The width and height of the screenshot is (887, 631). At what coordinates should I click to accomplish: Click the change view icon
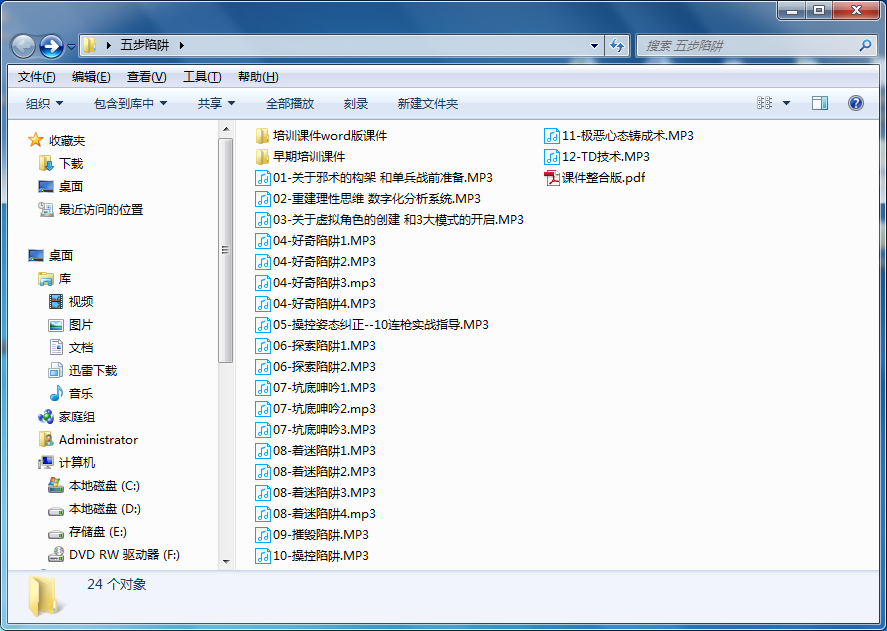click(764, 103)
